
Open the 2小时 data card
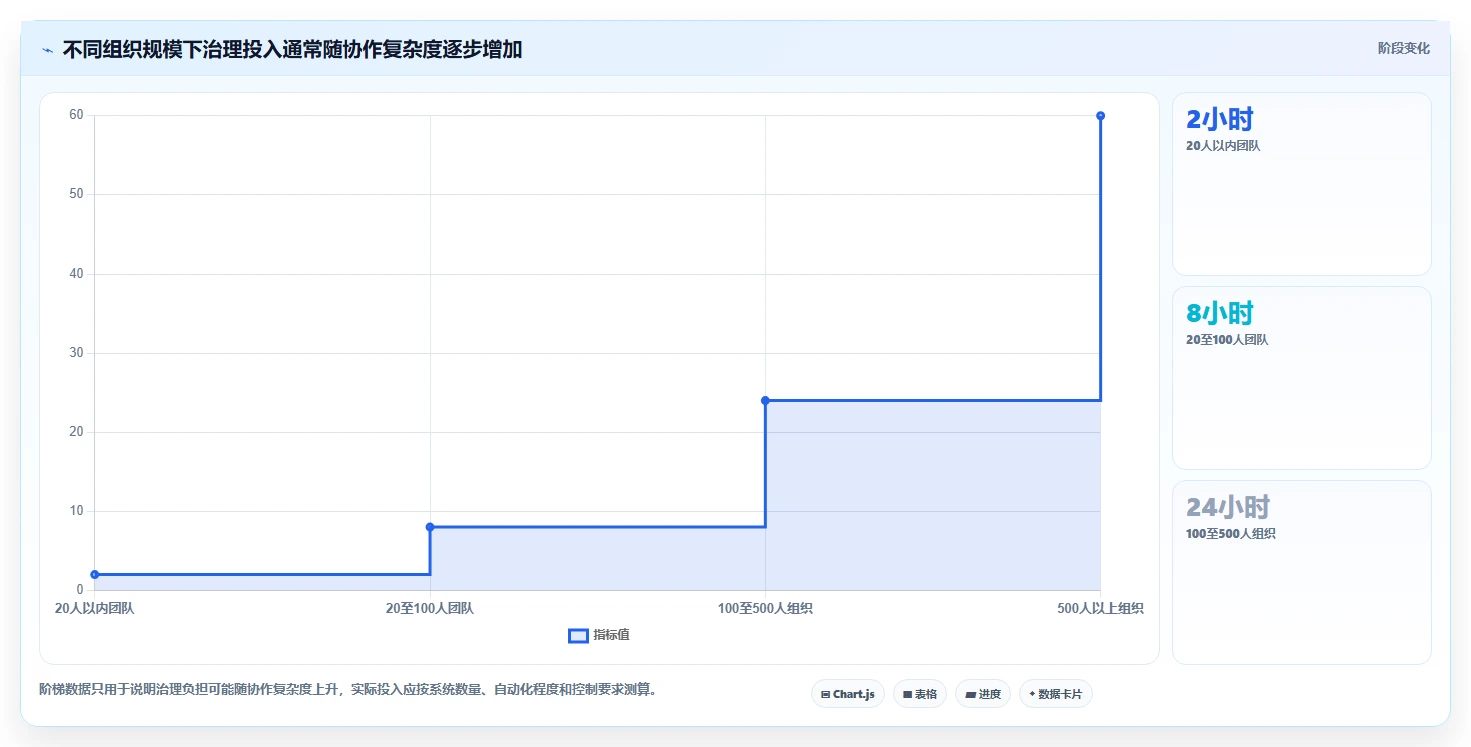[1302, 184]
